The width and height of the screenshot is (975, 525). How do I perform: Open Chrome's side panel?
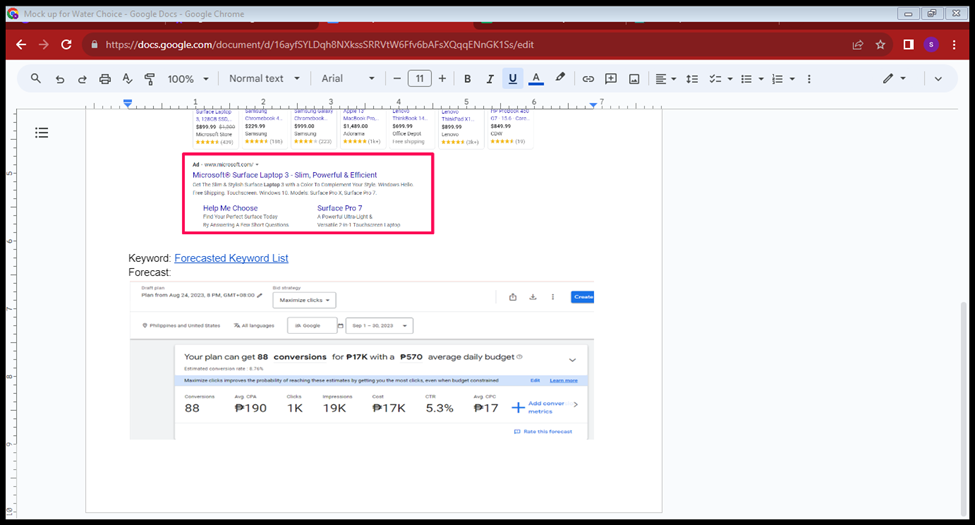click(908, 45)
